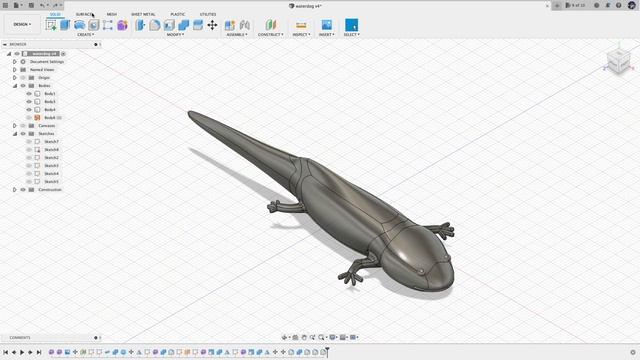
Task: Switch to the Mesh tab
Action: 111,14
